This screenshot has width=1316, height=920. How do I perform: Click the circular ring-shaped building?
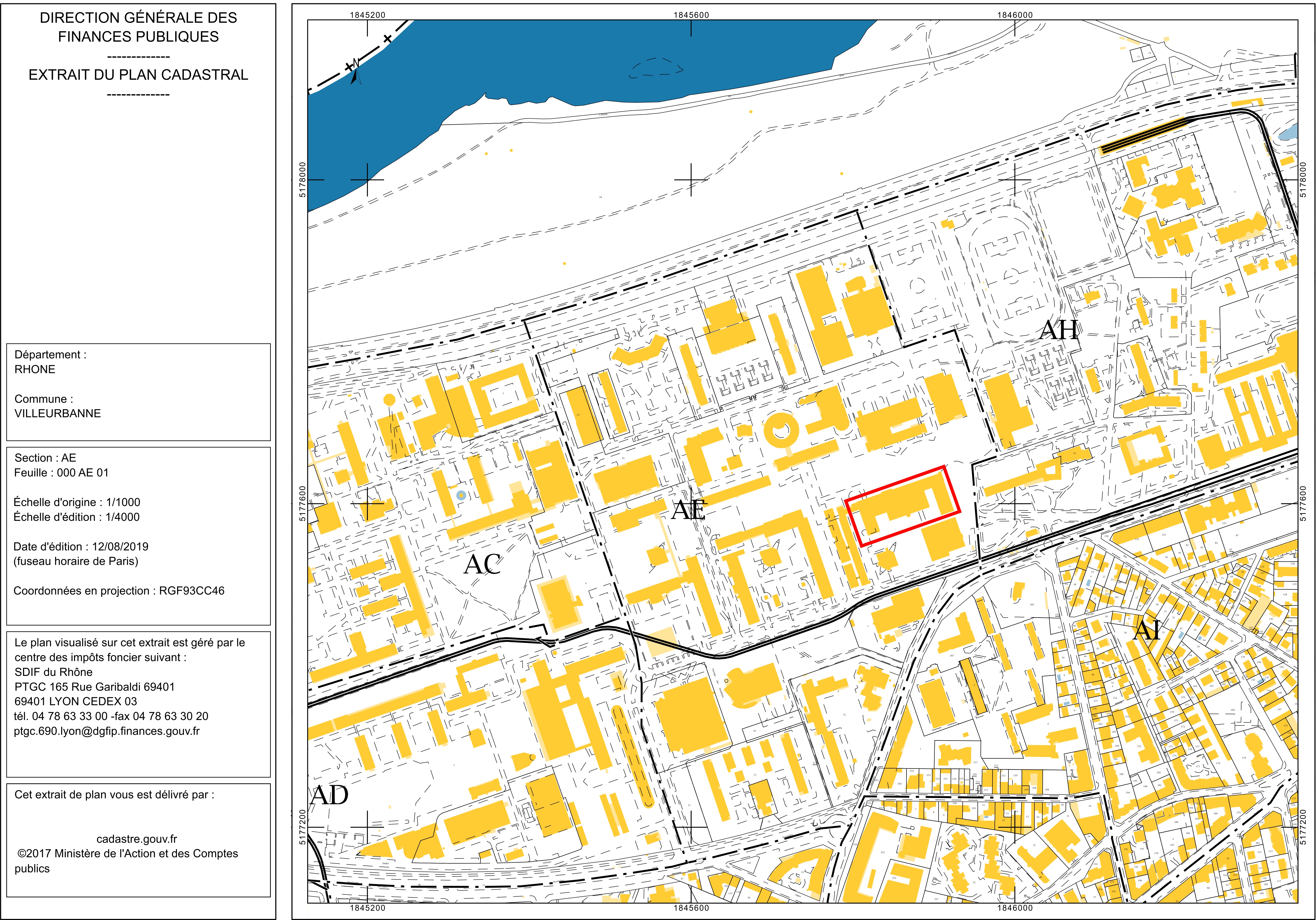781,430
